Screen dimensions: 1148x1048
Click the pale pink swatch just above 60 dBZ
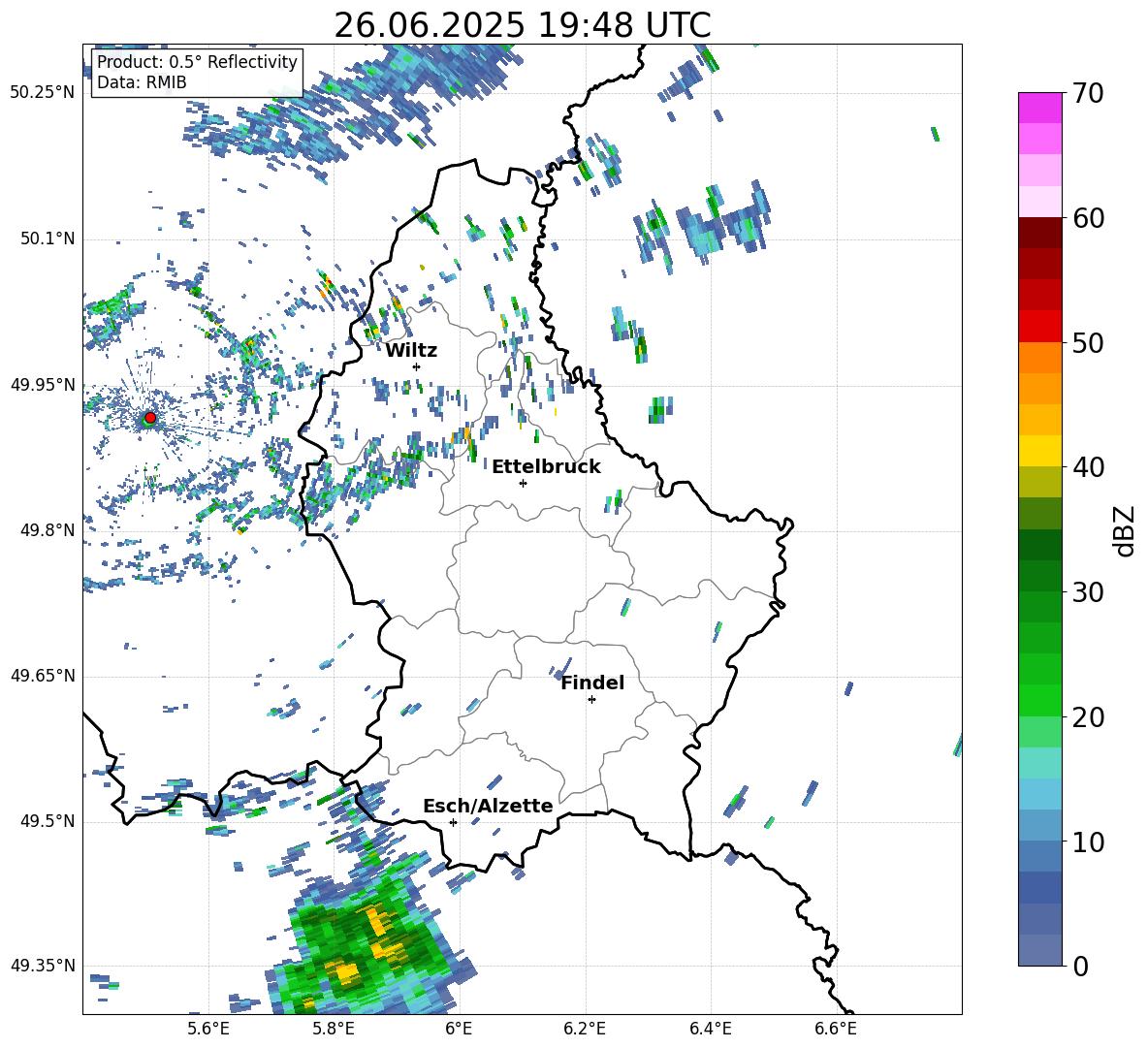[x=1040, y=202]
